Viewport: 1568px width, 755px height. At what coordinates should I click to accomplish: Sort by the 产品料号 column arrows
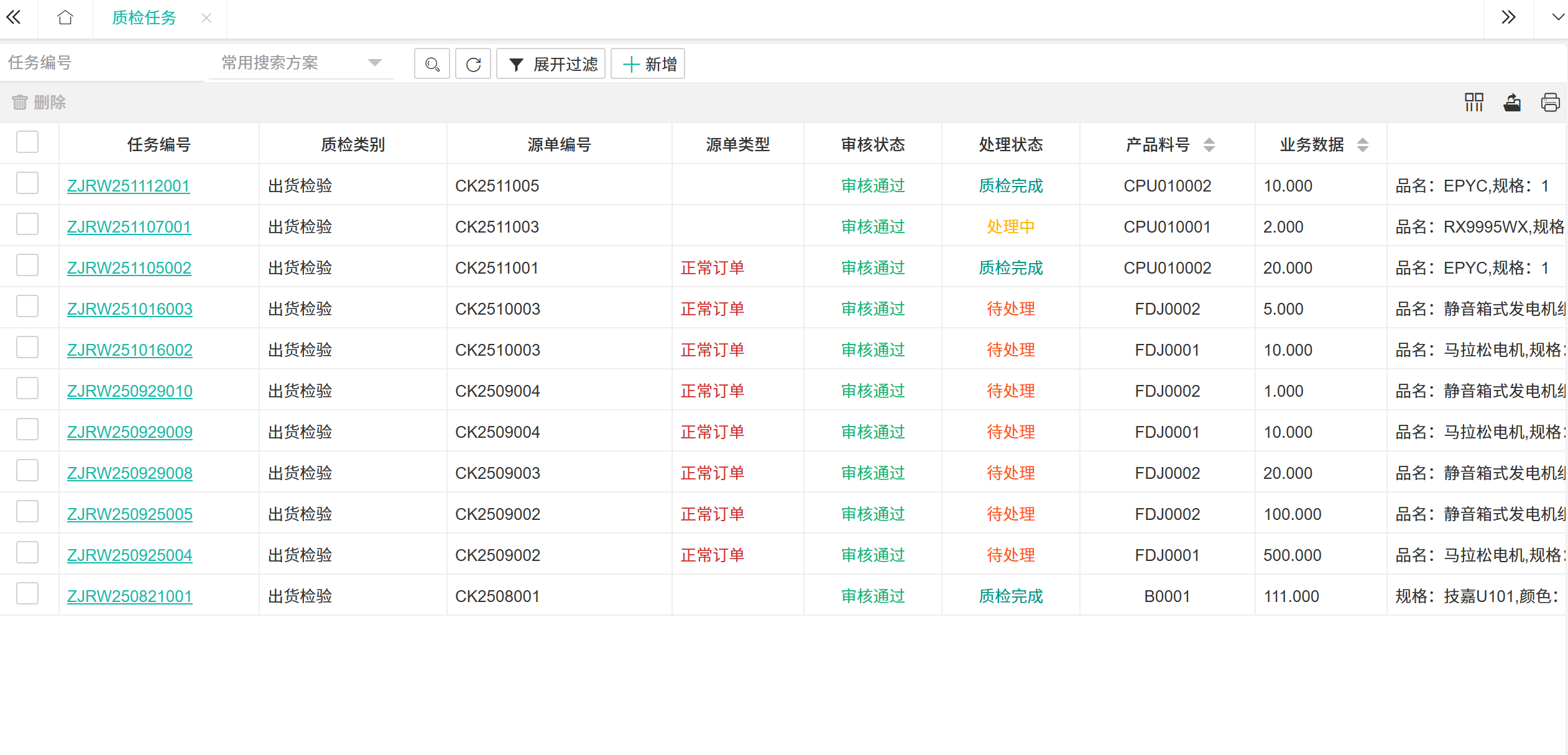point(1209,145)
